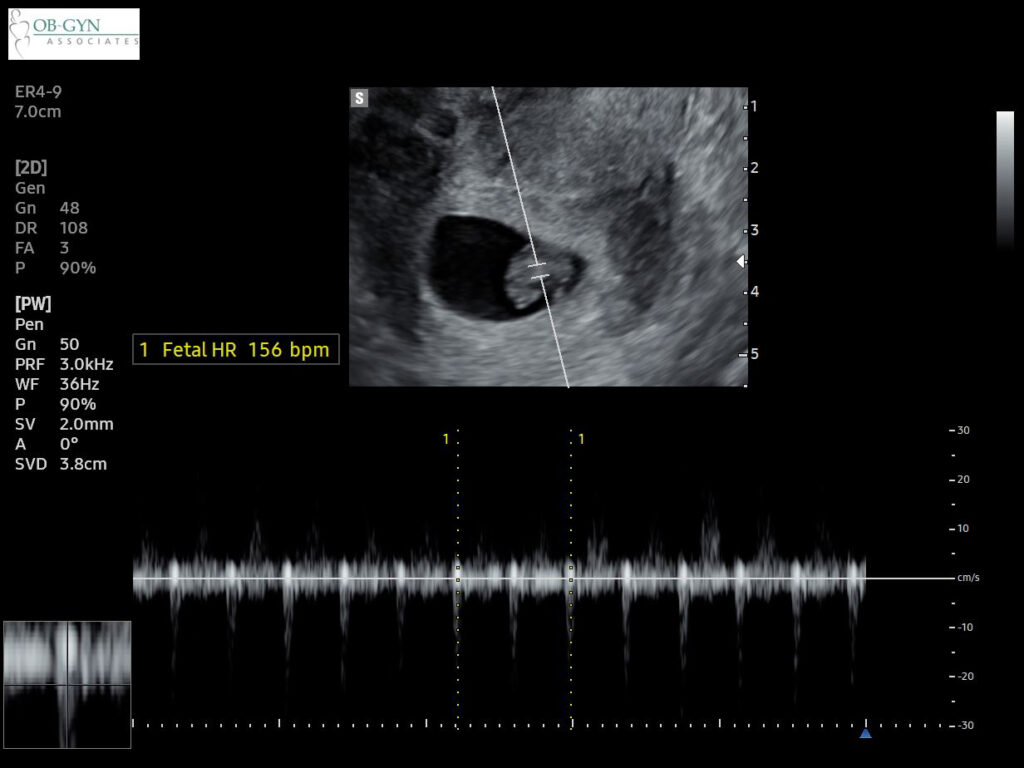The width and height of the screenshot is (1024, 768).
Task: Click the blue sweep position triangle
Action: pyautogui.click(x=865, y=733)
